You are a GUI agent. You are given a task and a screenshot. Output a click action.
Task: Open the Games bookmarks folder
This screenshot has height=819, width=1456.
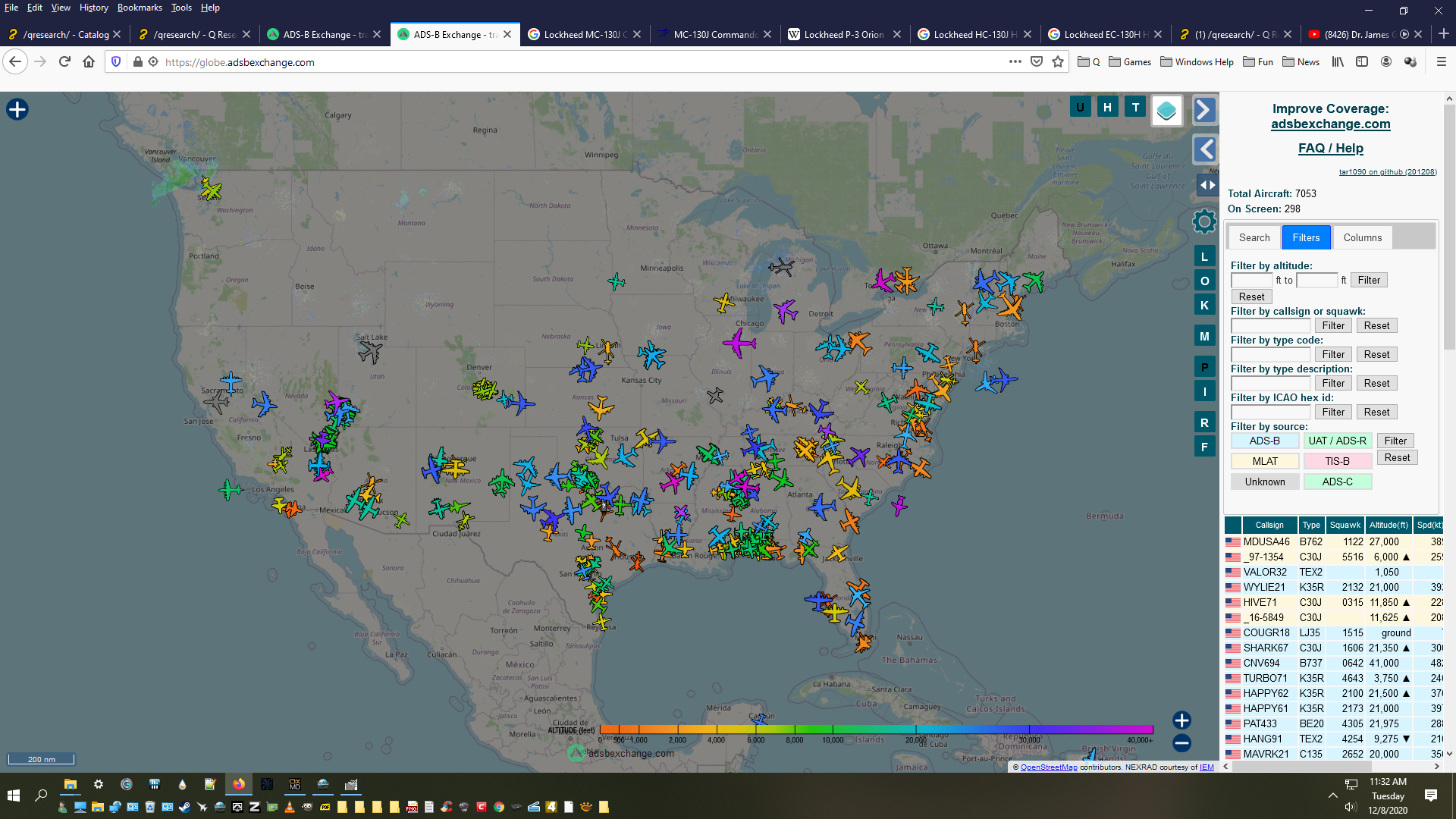pyautogui.click(x=1129, y=62)
